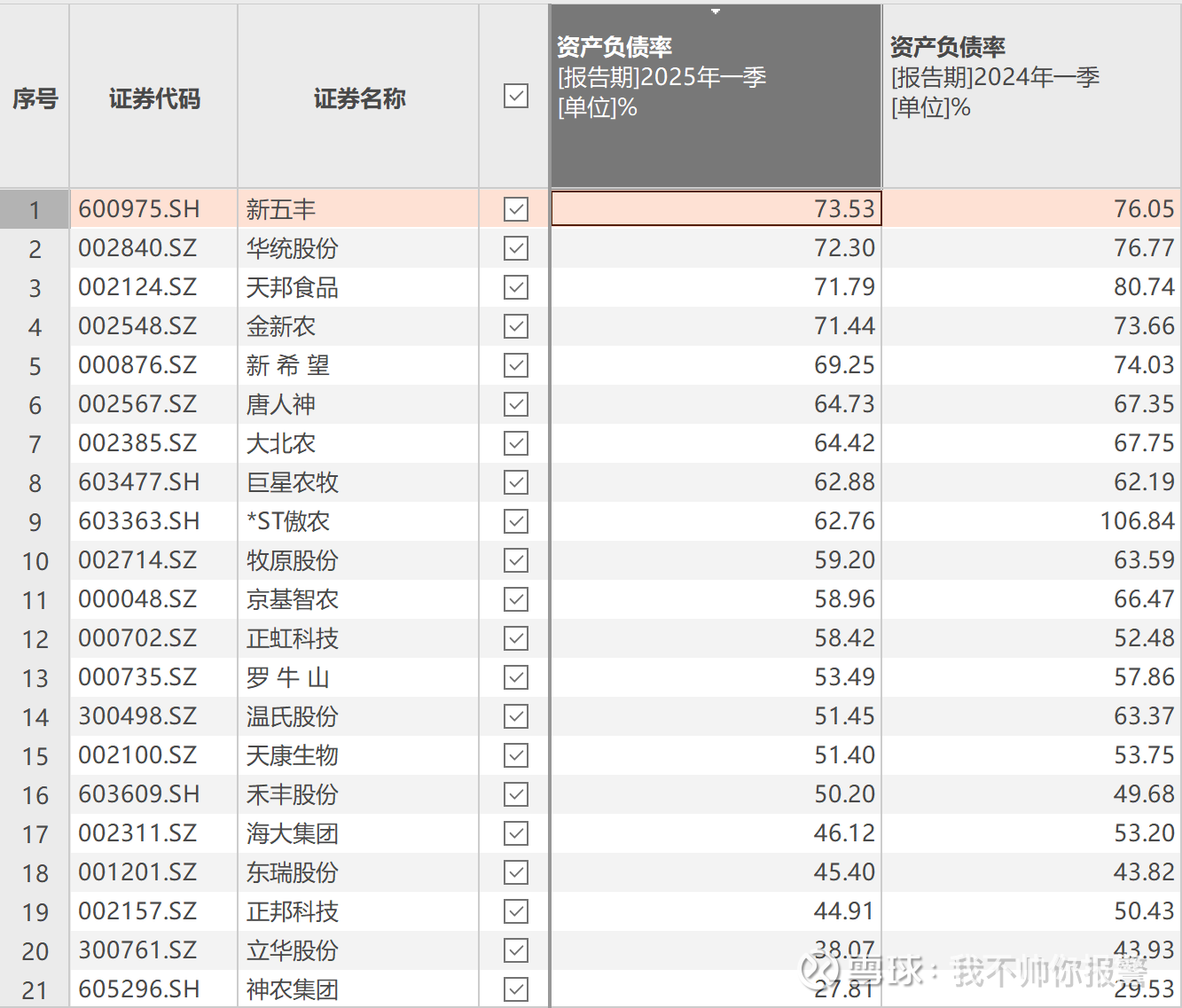Screen dimensions: 1182x1008
Task: Select the 牧原股份 name cell
Action: [x=358, y=560]
